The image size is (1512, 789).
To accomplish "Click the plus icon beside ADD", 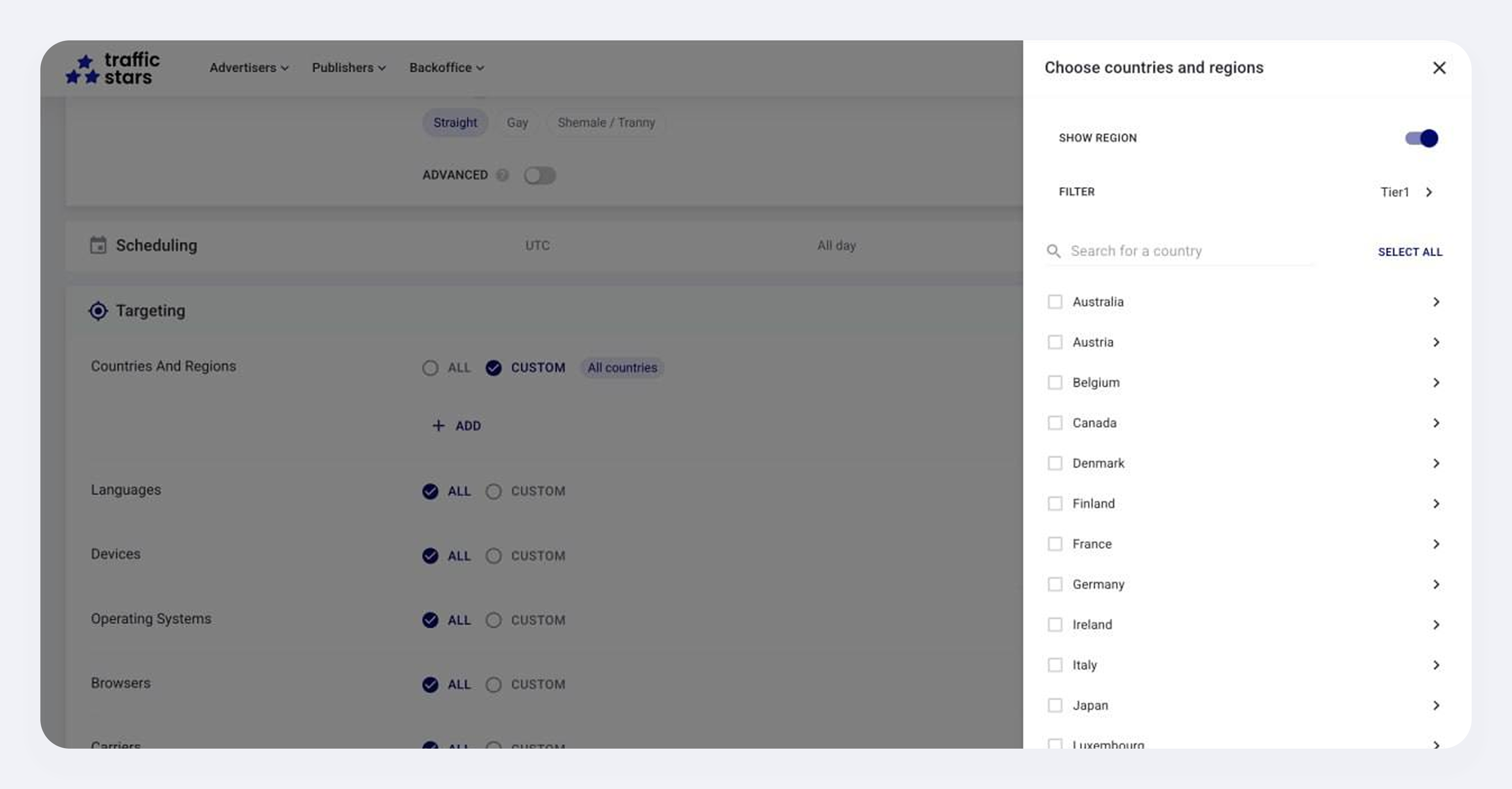I will 439,426.
